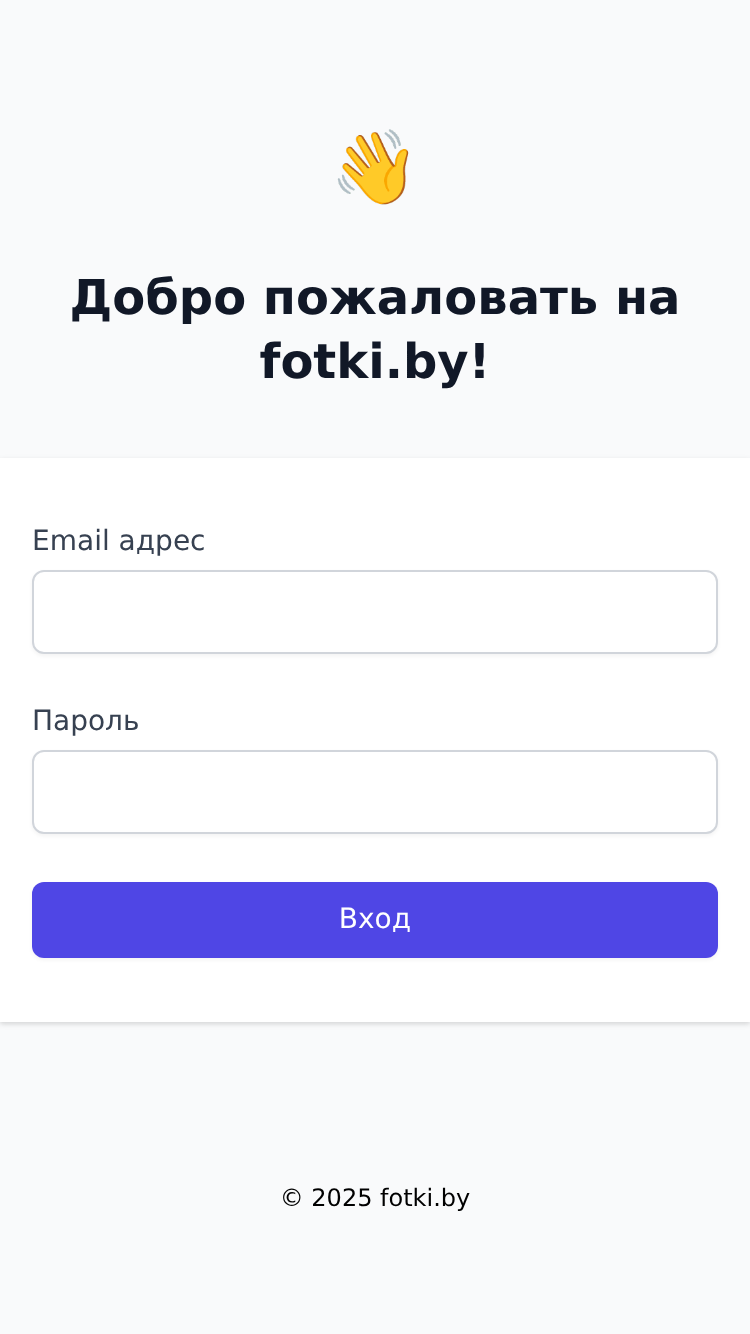Click the field above the Вход button
750x1334 pixels.
tap(375, 792)
